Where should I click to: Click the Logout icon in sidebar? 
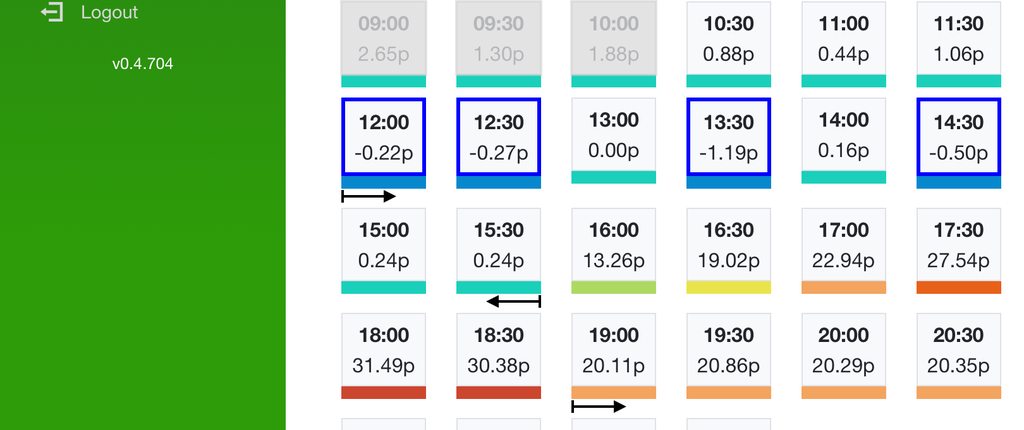[51, 13]
